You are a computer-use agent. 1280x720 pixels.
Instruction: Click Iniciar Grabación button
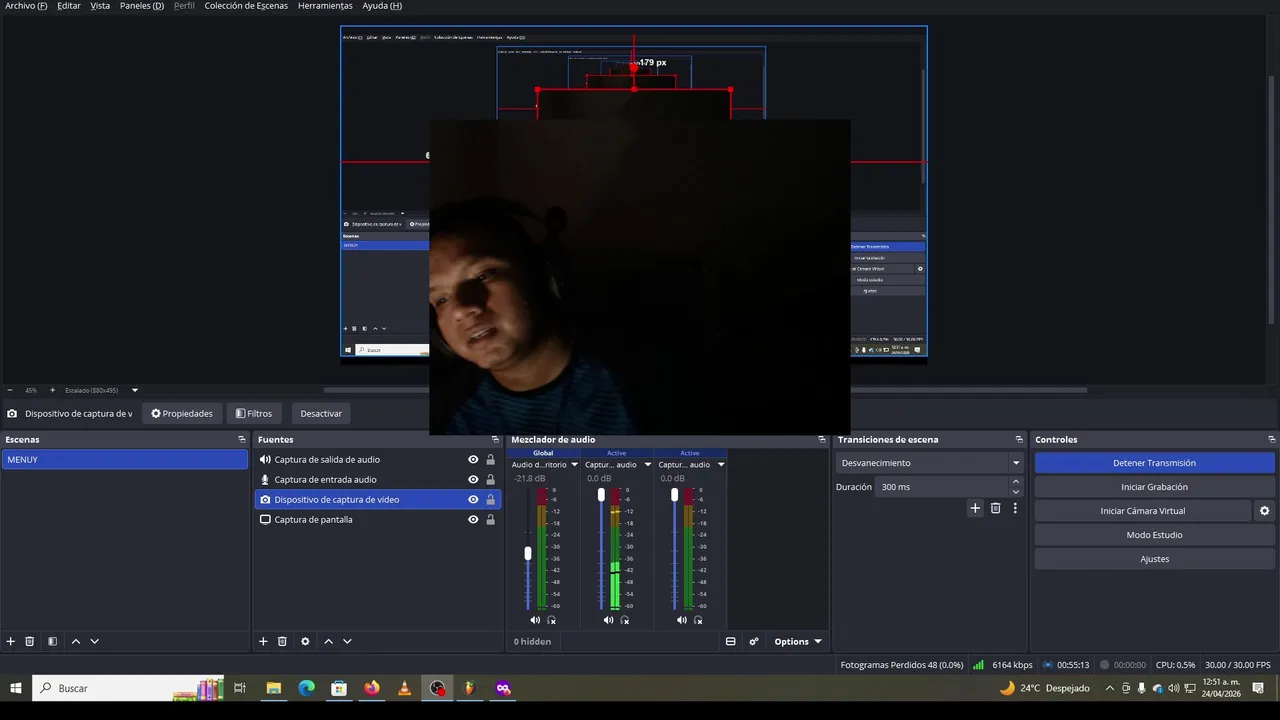(x=1154, y=487)
